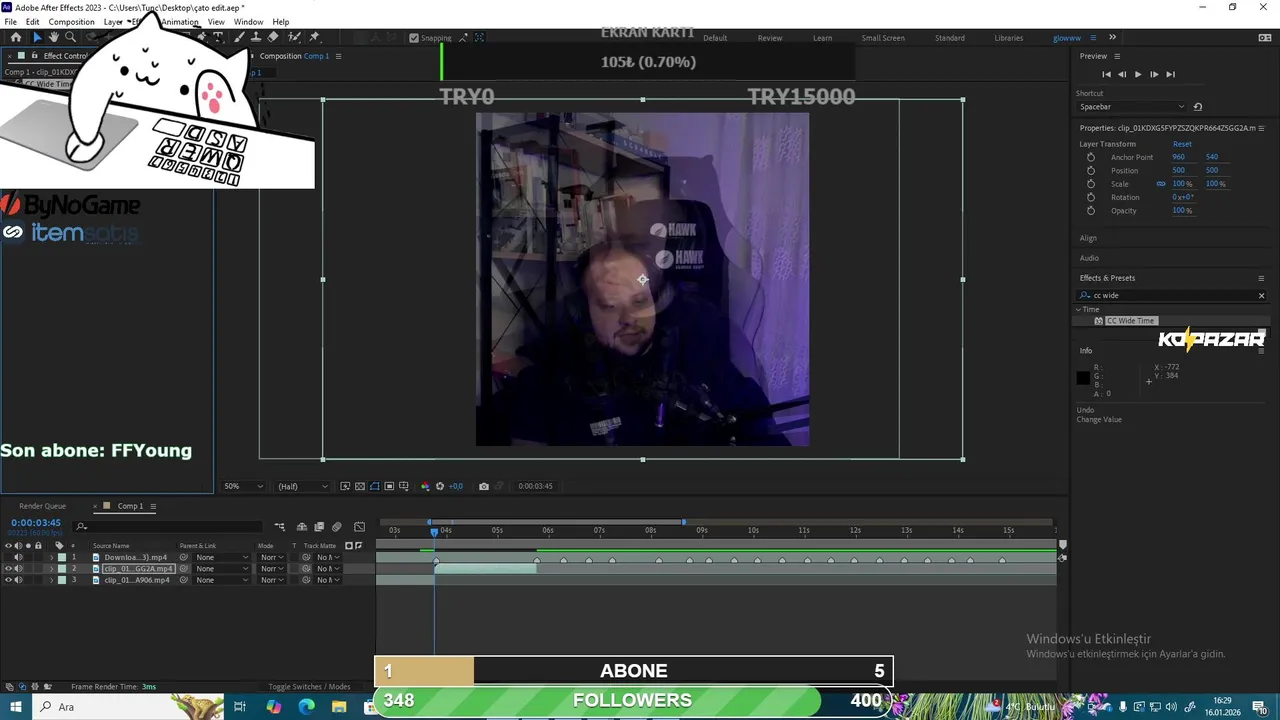The image size is (1280, 720).
Task: Open the Composition menu
Action: coord(71,22)
